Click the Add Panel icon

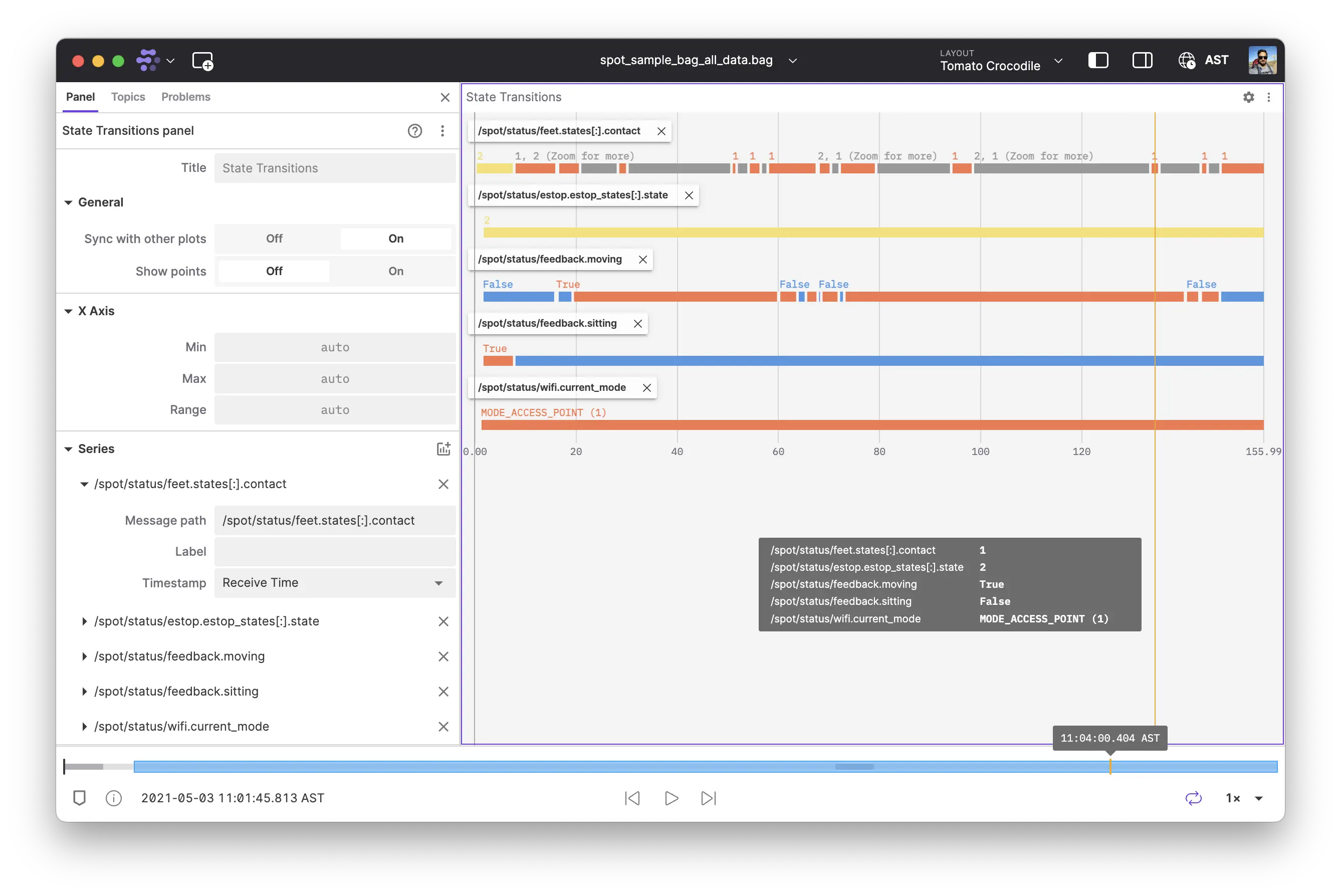203,61
